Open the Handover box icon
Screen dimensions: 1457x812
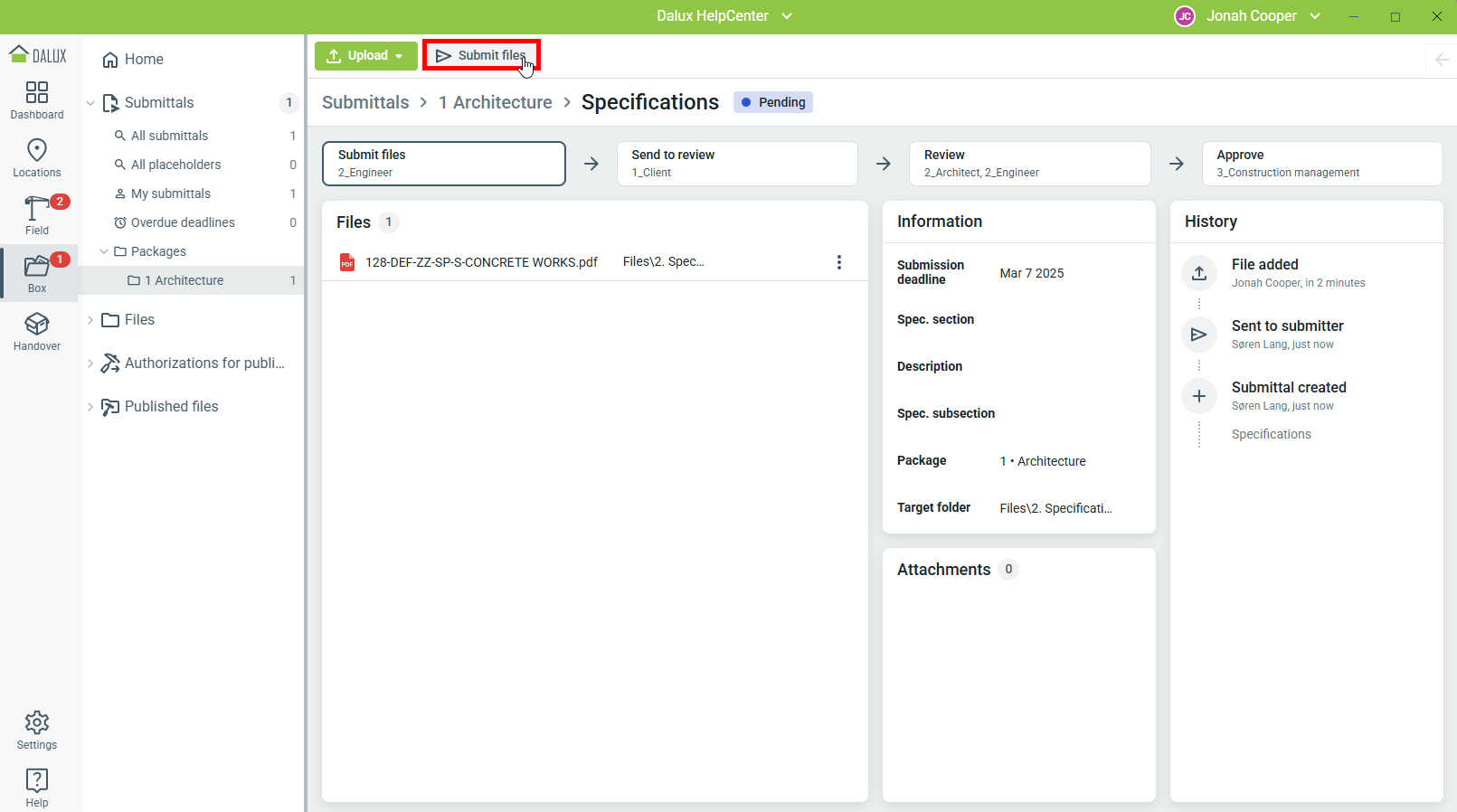tap(37, 331)
